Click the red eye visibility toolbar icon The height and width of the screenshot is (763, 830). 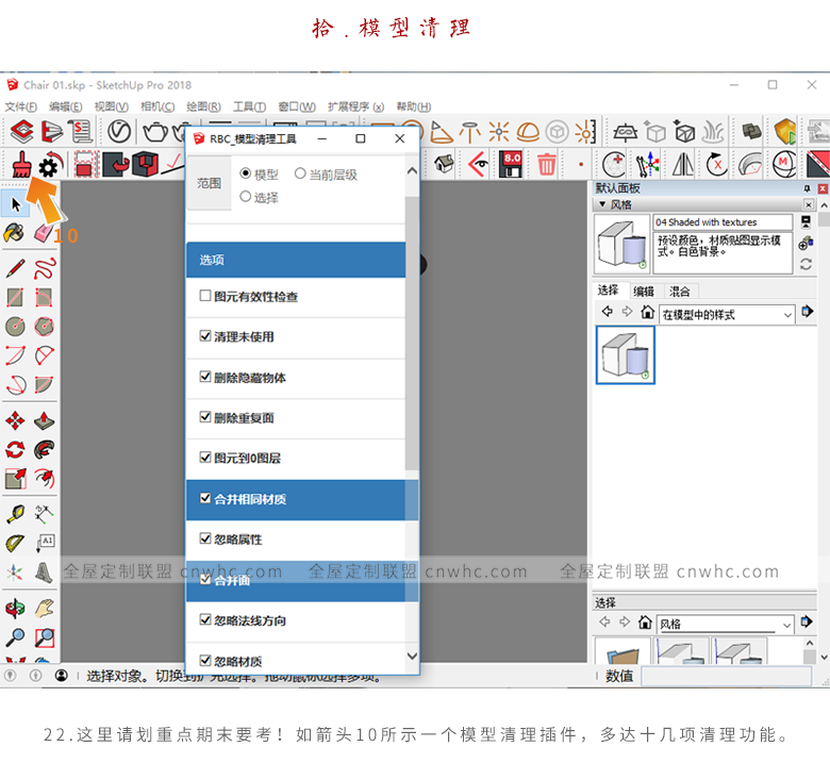478,164
